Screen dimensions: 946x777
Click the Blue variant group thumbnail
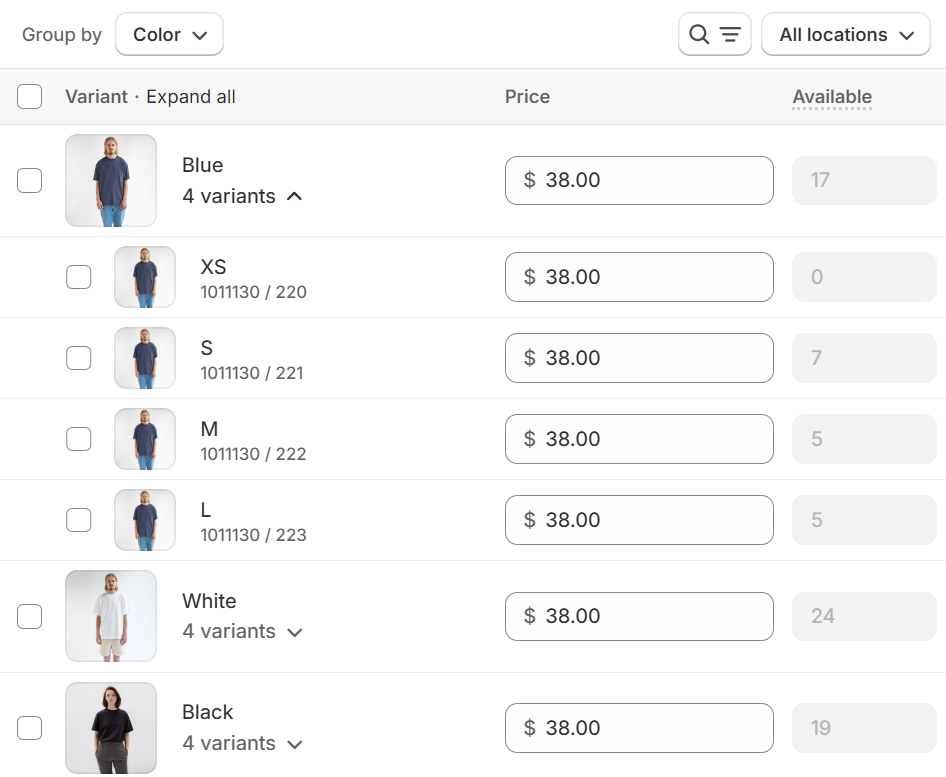click(111, 180)
